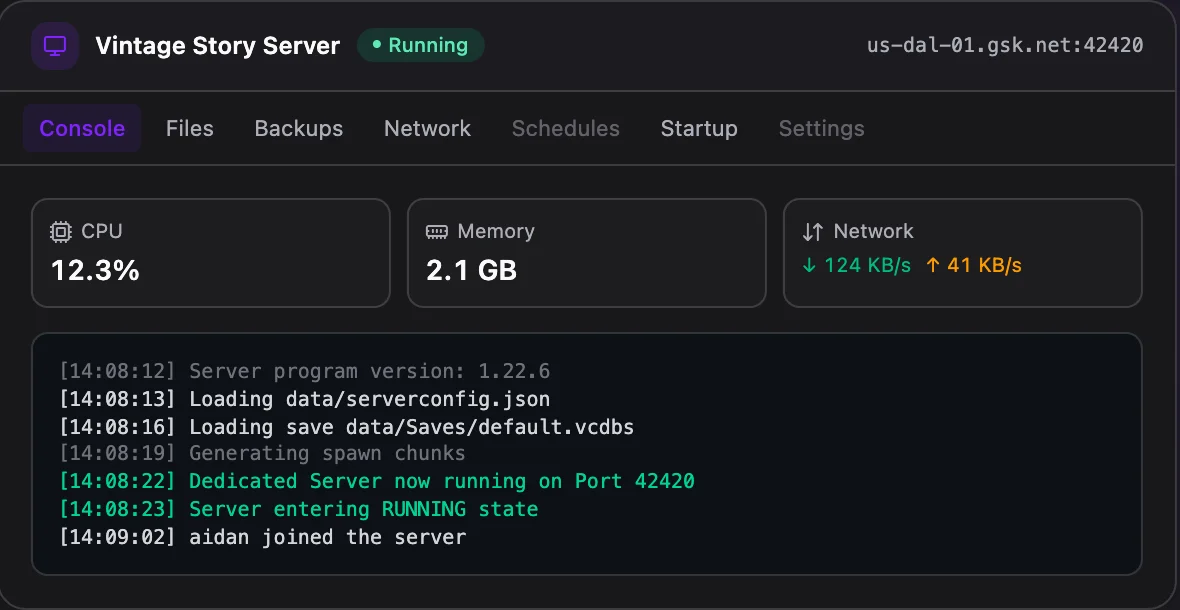The image size is (1180, 610).
Task: Click the purple monitor server icon
Action: tap(55, 46)
